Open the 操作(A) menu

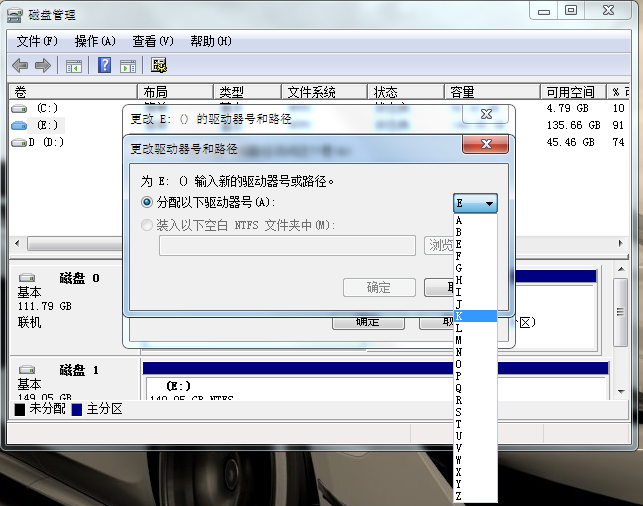(95, 41)
